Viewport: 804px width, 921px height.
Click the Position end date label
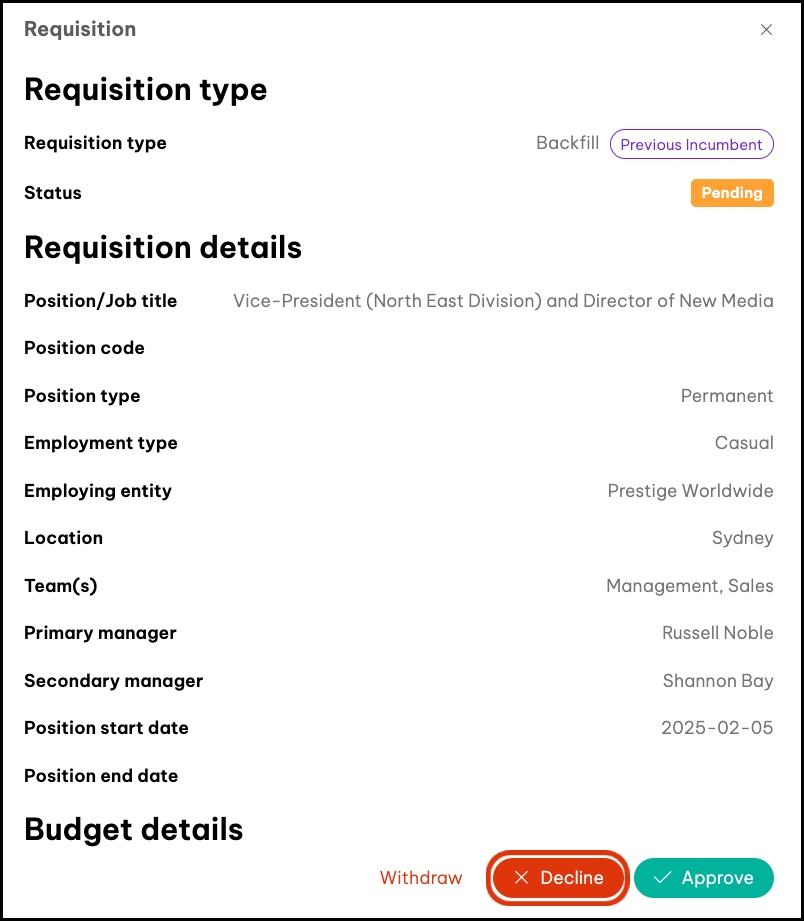point(101,776)
